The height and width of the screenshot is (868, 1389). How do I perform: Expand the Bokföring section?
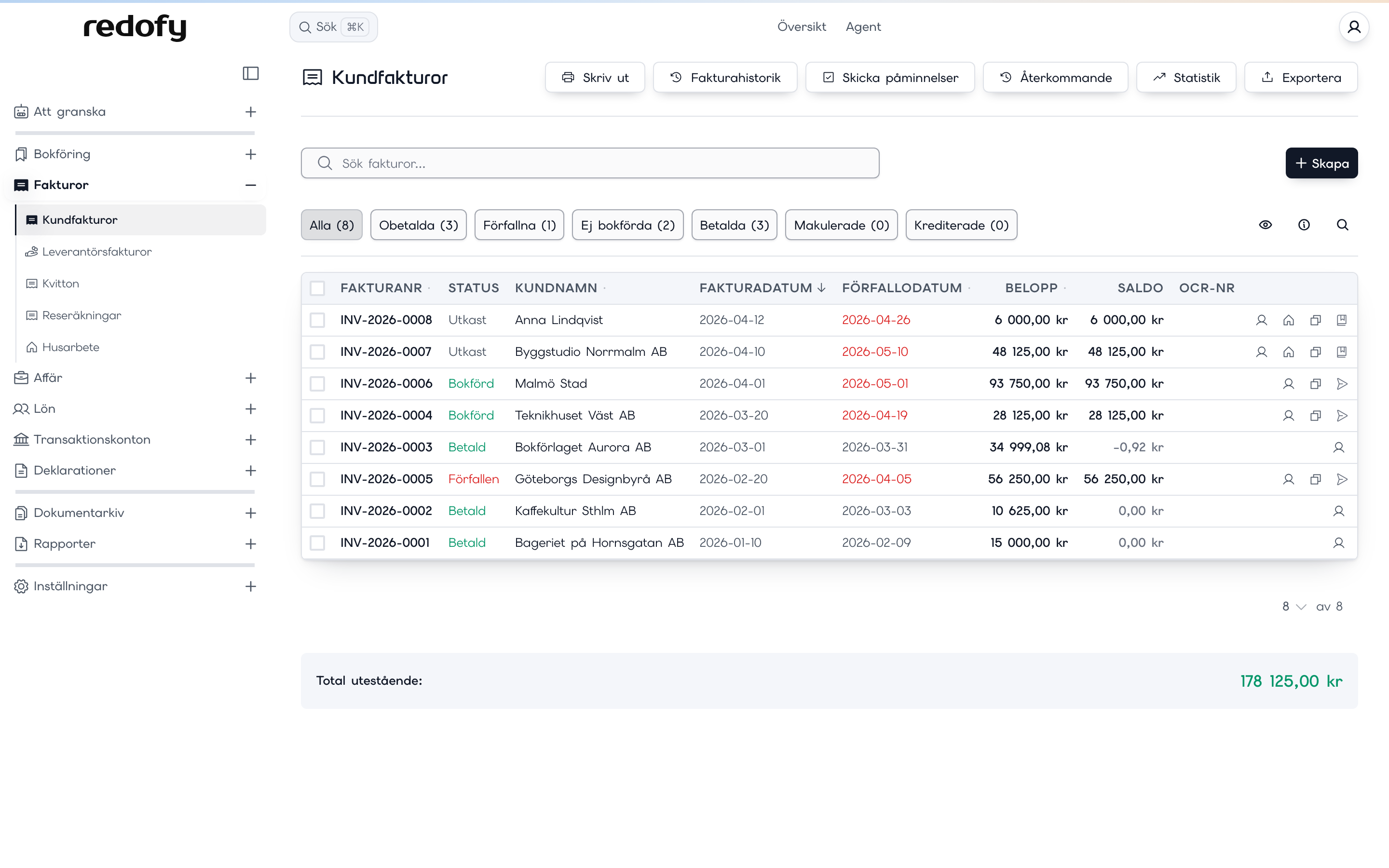pyautogui.click(x=251, y=154)
